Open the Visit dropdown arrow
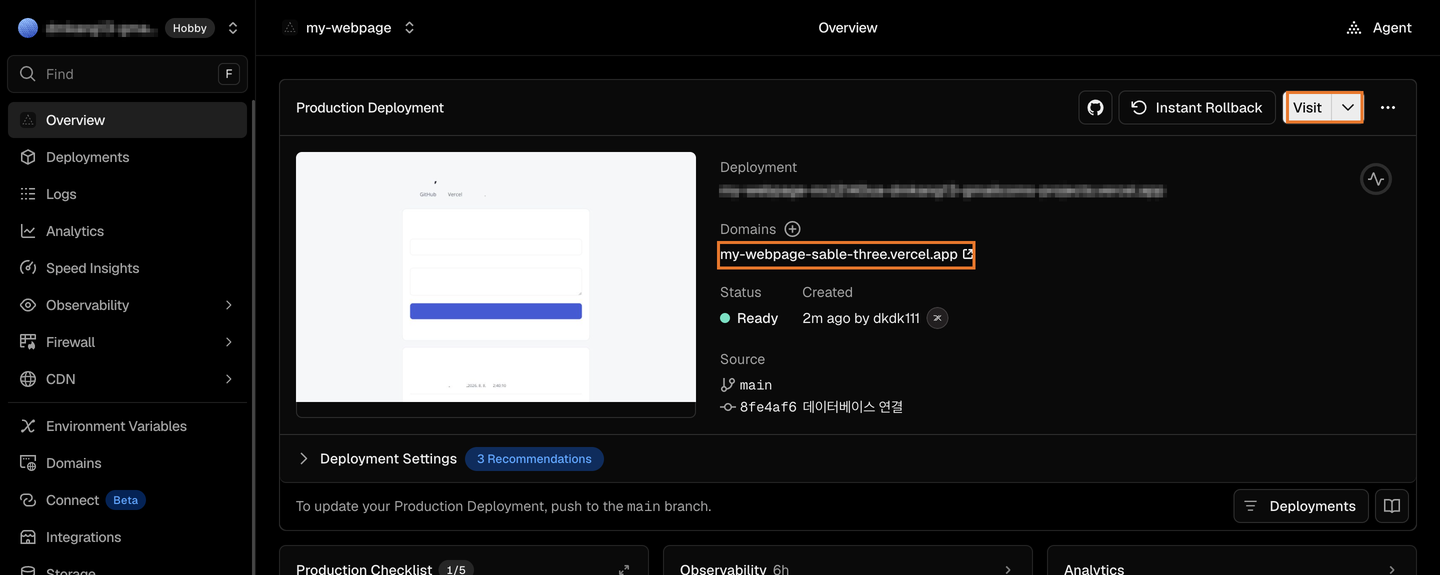1440x575 pixels. (1348, 107)
